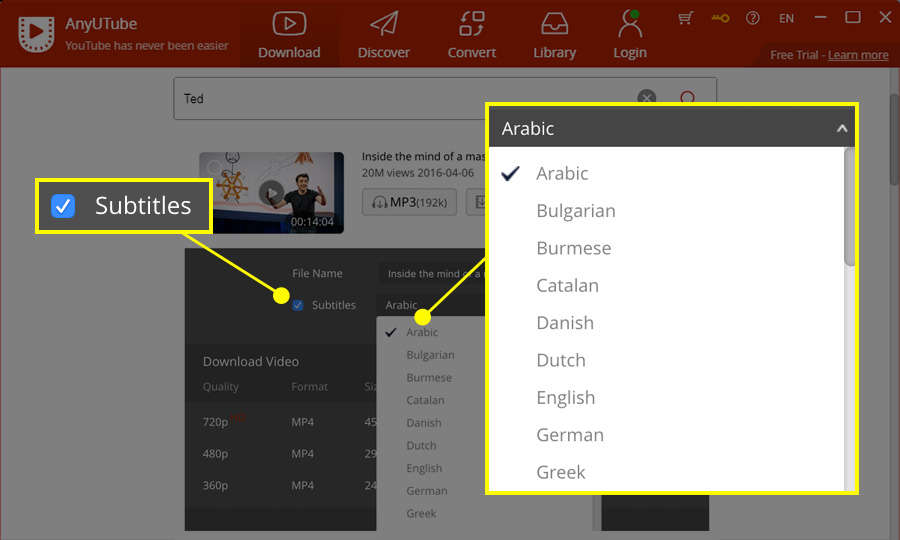Image resolution: width=900 pixels, height=540 pixels.
Task: Uncheck the Subtitles checkbox
Action: 297,305
